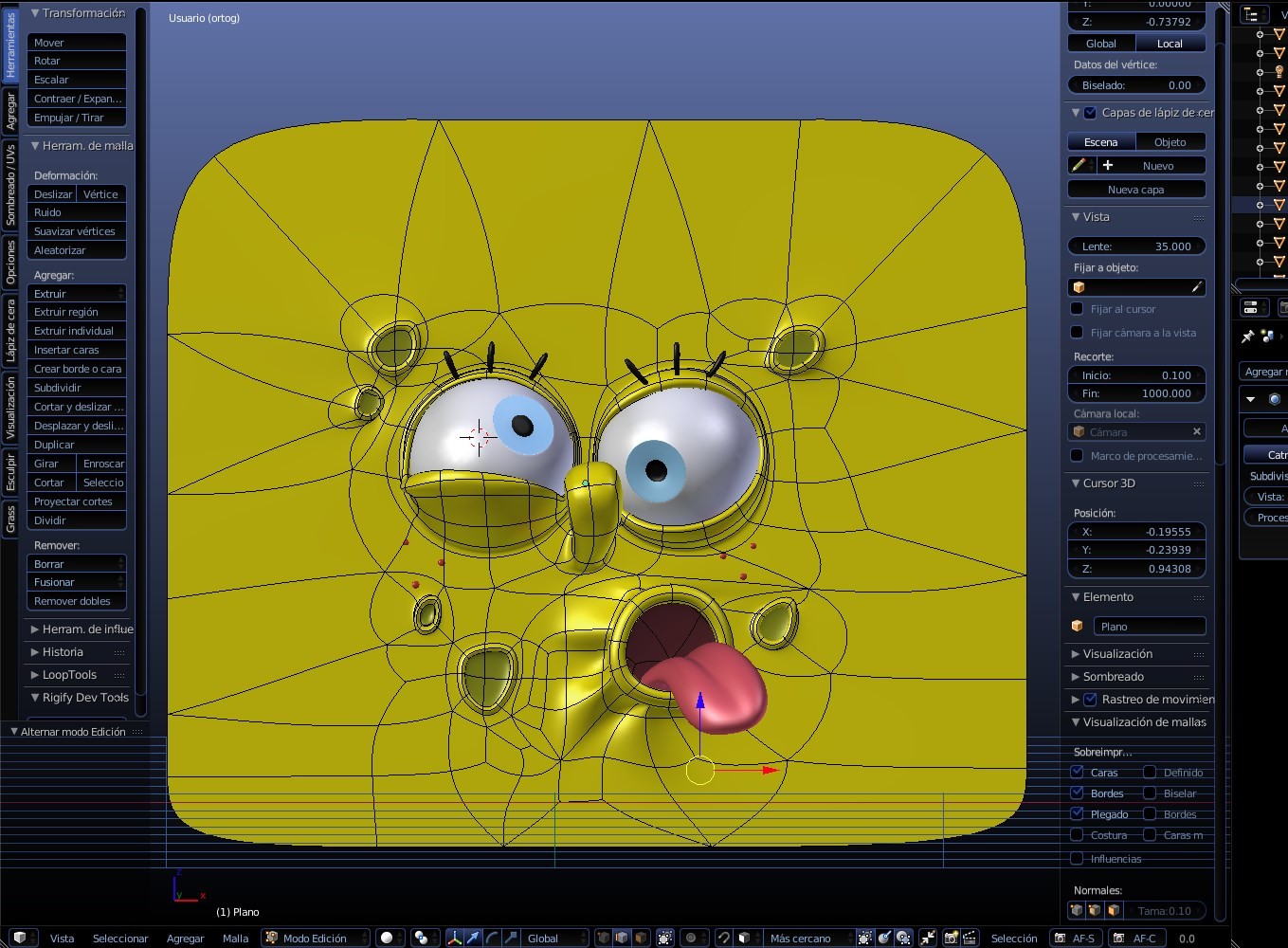Image resolution: width=1288 pixels, height=948 pixels.
Task: Open the Más cercano snap target dropdown
Action: click(x=808, y=938)
